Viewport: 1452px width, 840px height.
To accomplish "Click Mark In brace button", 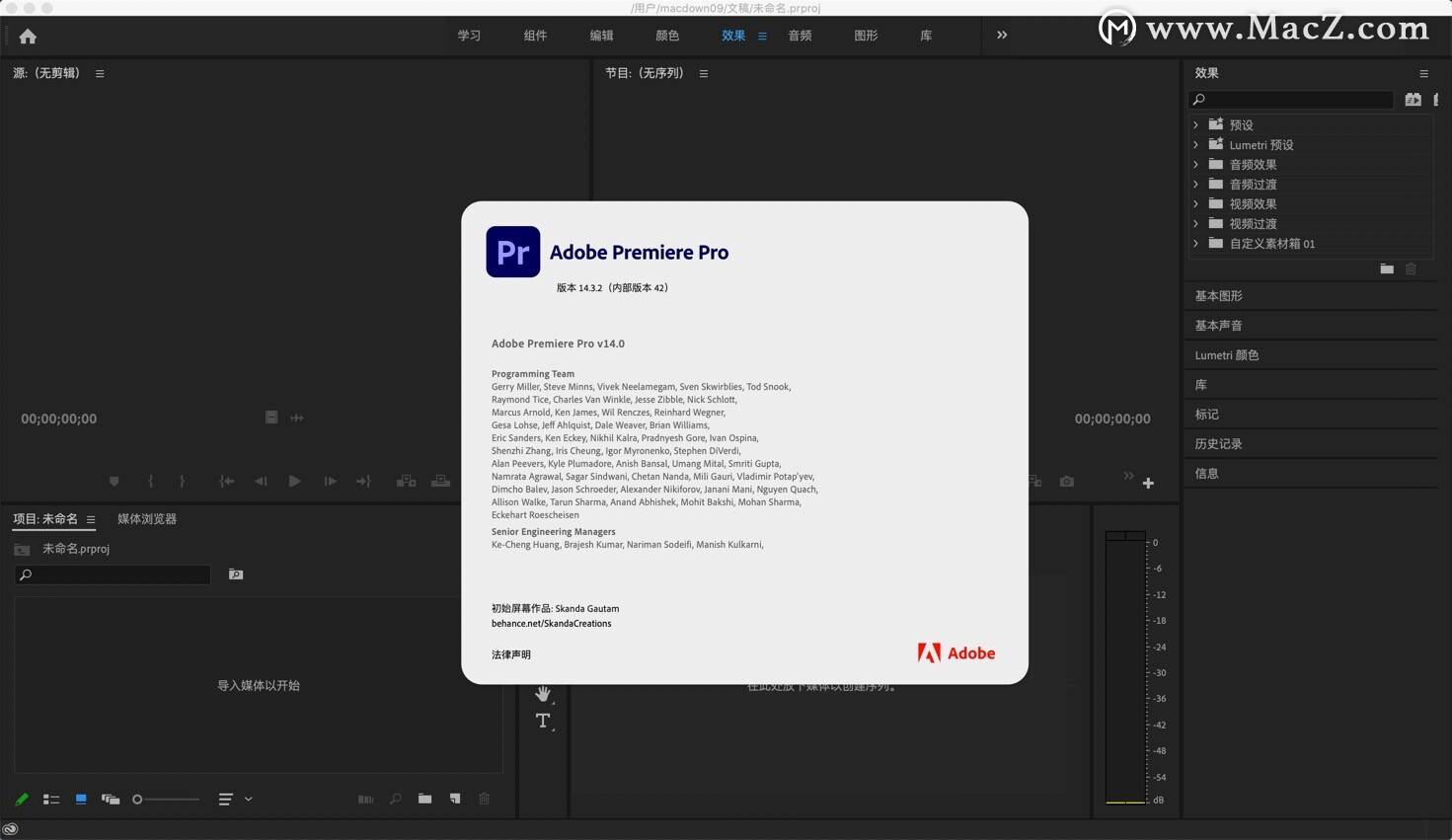I will [x=150, y=482].
